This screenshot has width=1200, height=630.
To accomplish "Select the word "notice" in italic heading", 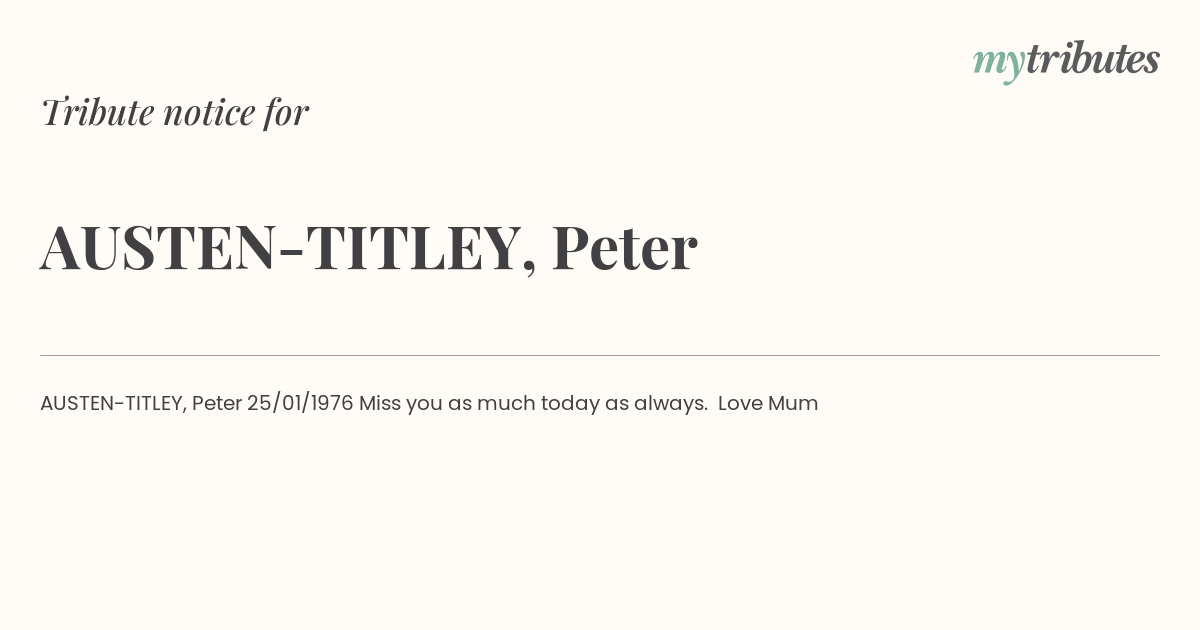I will point(209,113).
